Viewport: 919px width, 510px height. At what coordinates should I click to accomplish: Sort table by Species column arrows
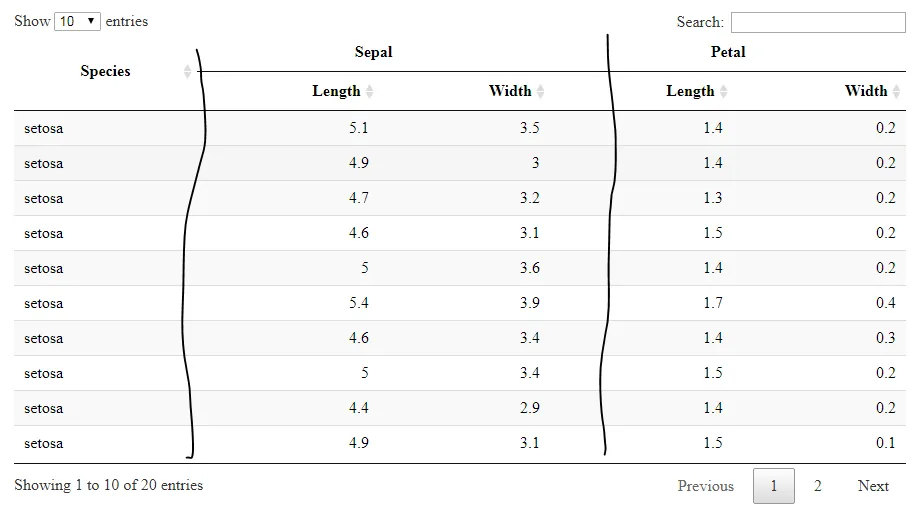[188, 72]
